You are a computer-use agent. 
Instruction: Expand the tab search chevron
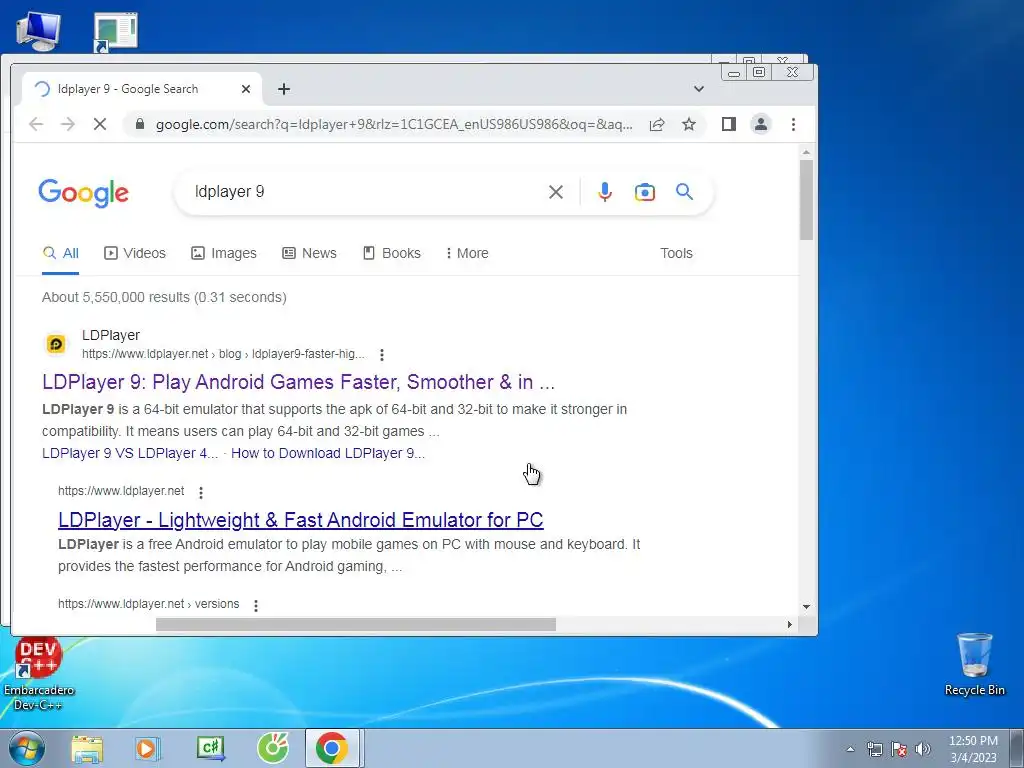pyautogui.click(x=698, y=89)
